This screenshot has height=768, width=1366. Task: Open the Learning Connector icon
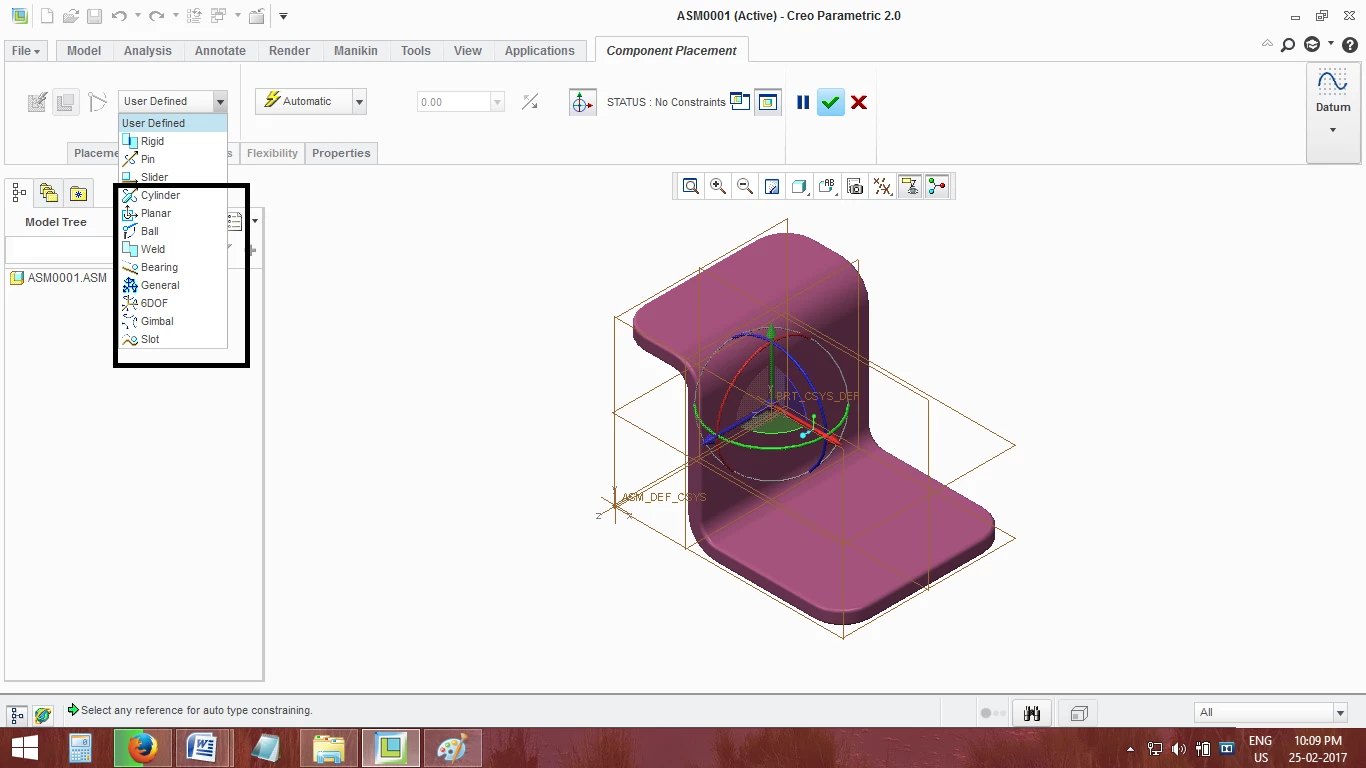(x=1312, y=44)
